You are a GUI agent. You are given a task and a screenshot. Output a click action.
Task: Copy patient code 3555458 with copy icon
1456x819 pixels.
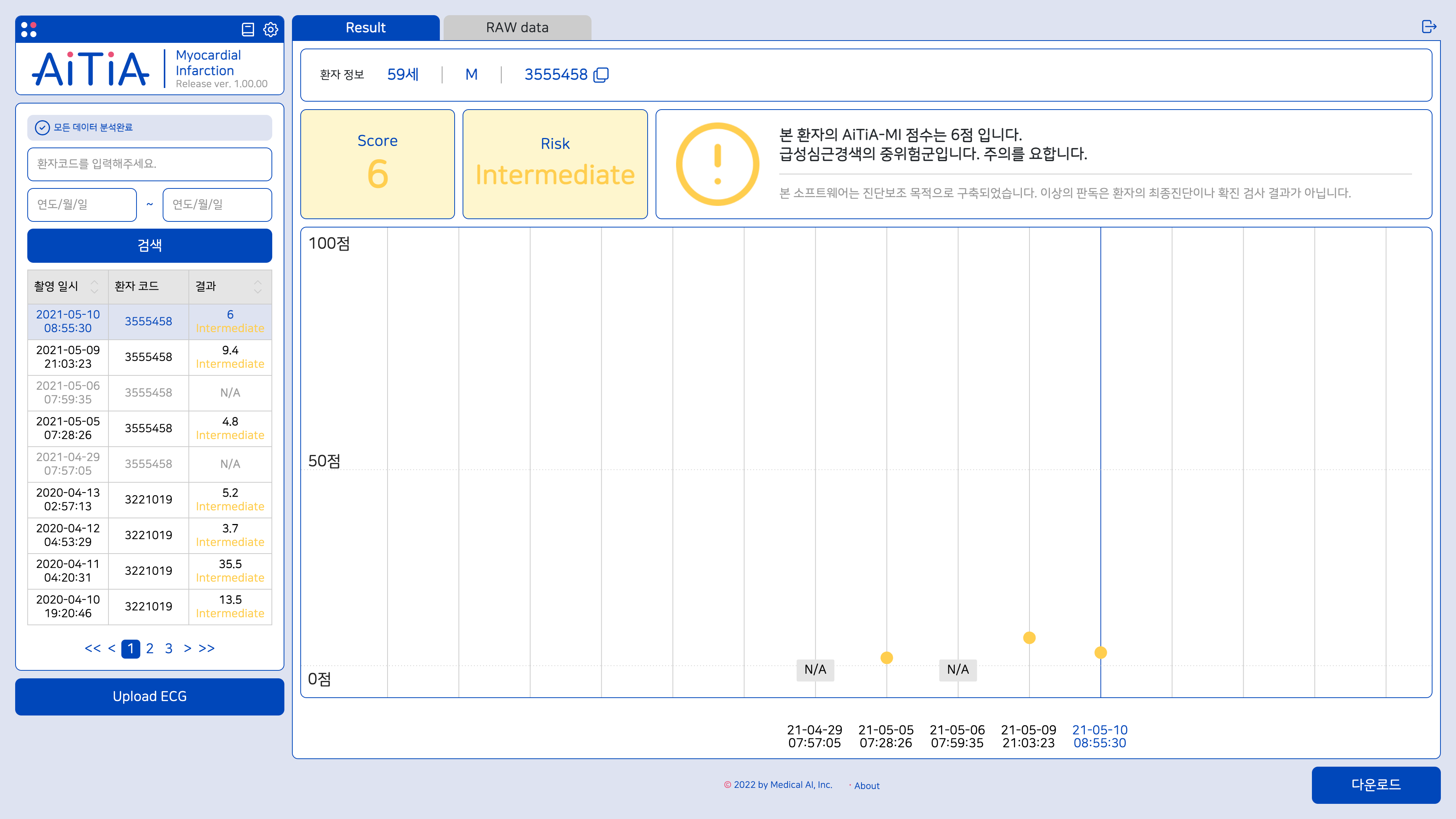coord(601,75)
